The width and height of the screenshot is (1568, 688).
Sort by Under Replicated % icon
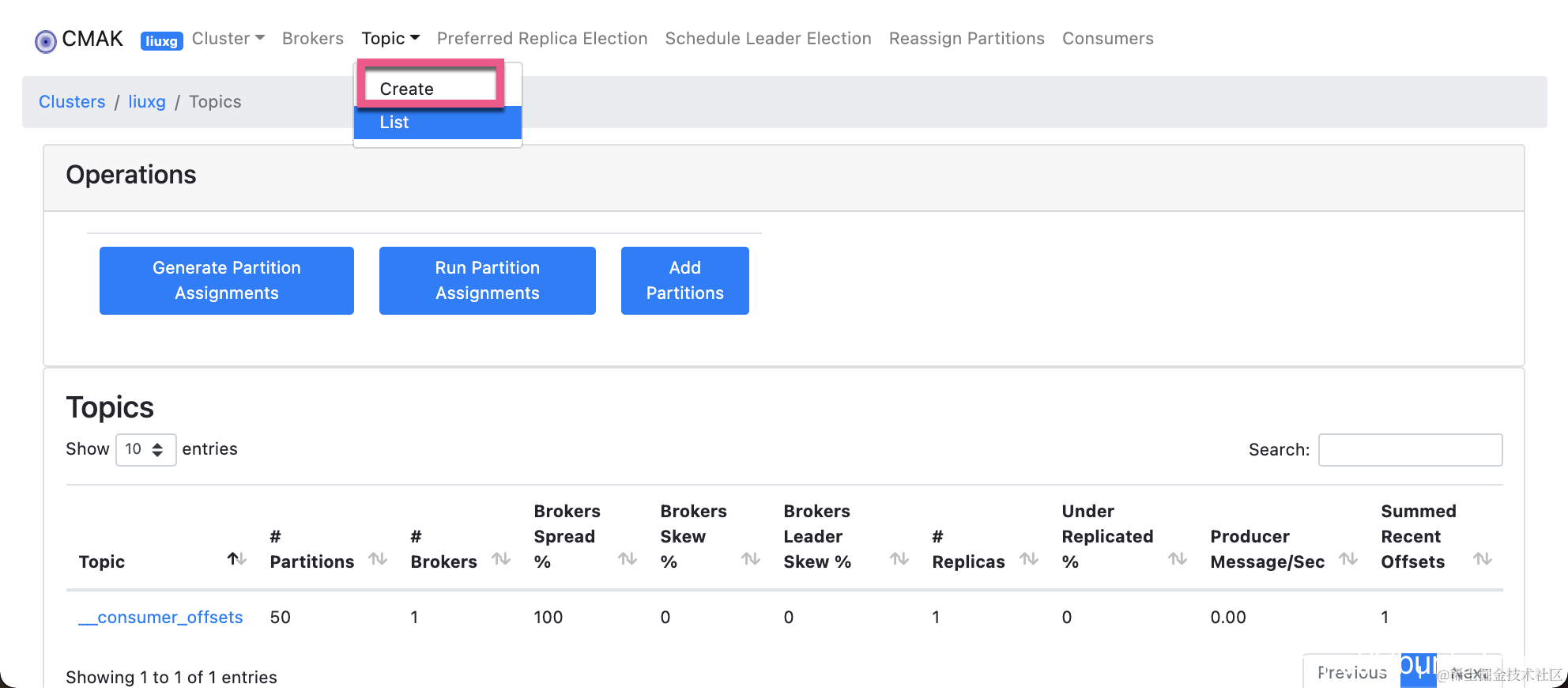(x=1178, y=559)
